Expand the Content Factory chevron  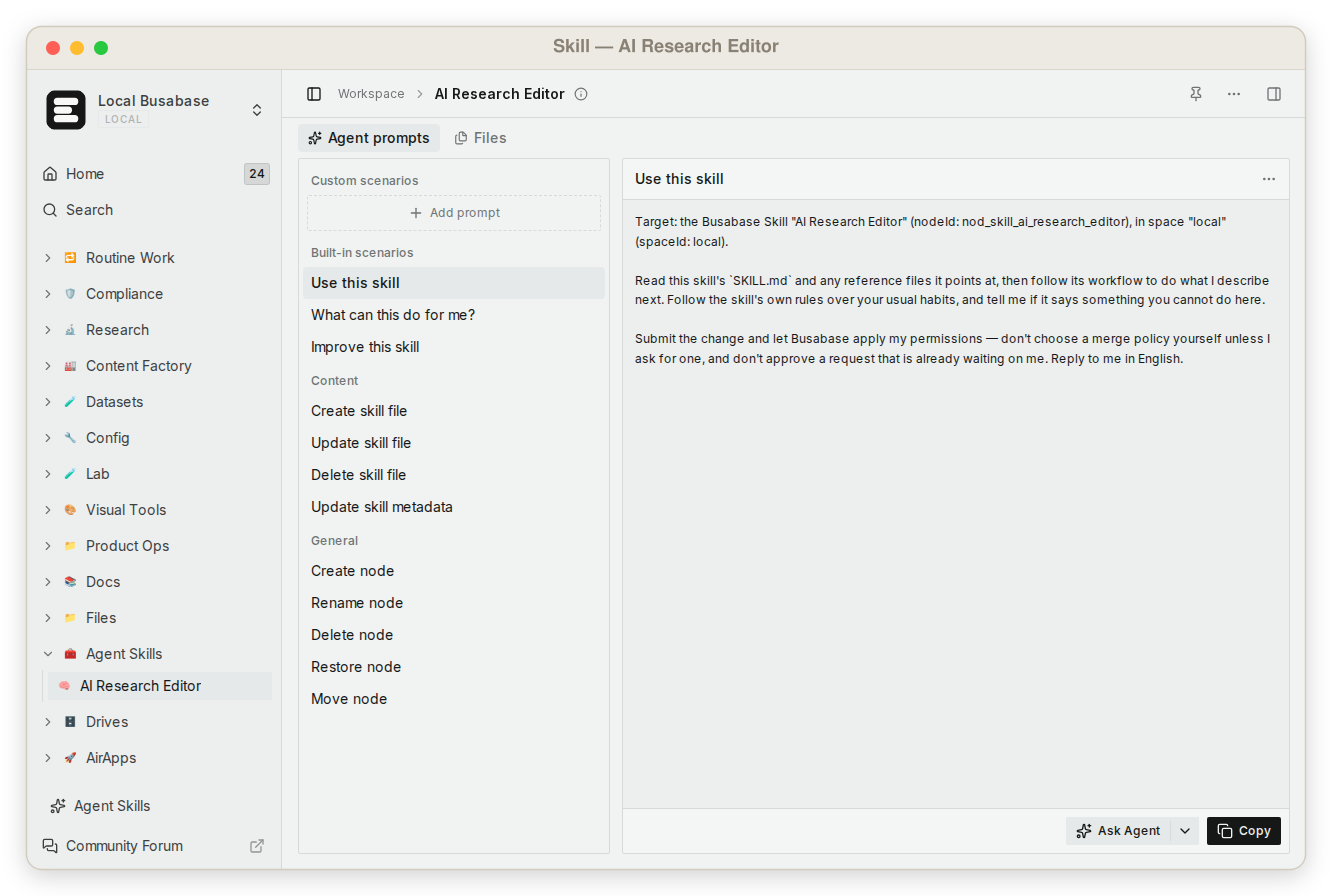(48, 366)
